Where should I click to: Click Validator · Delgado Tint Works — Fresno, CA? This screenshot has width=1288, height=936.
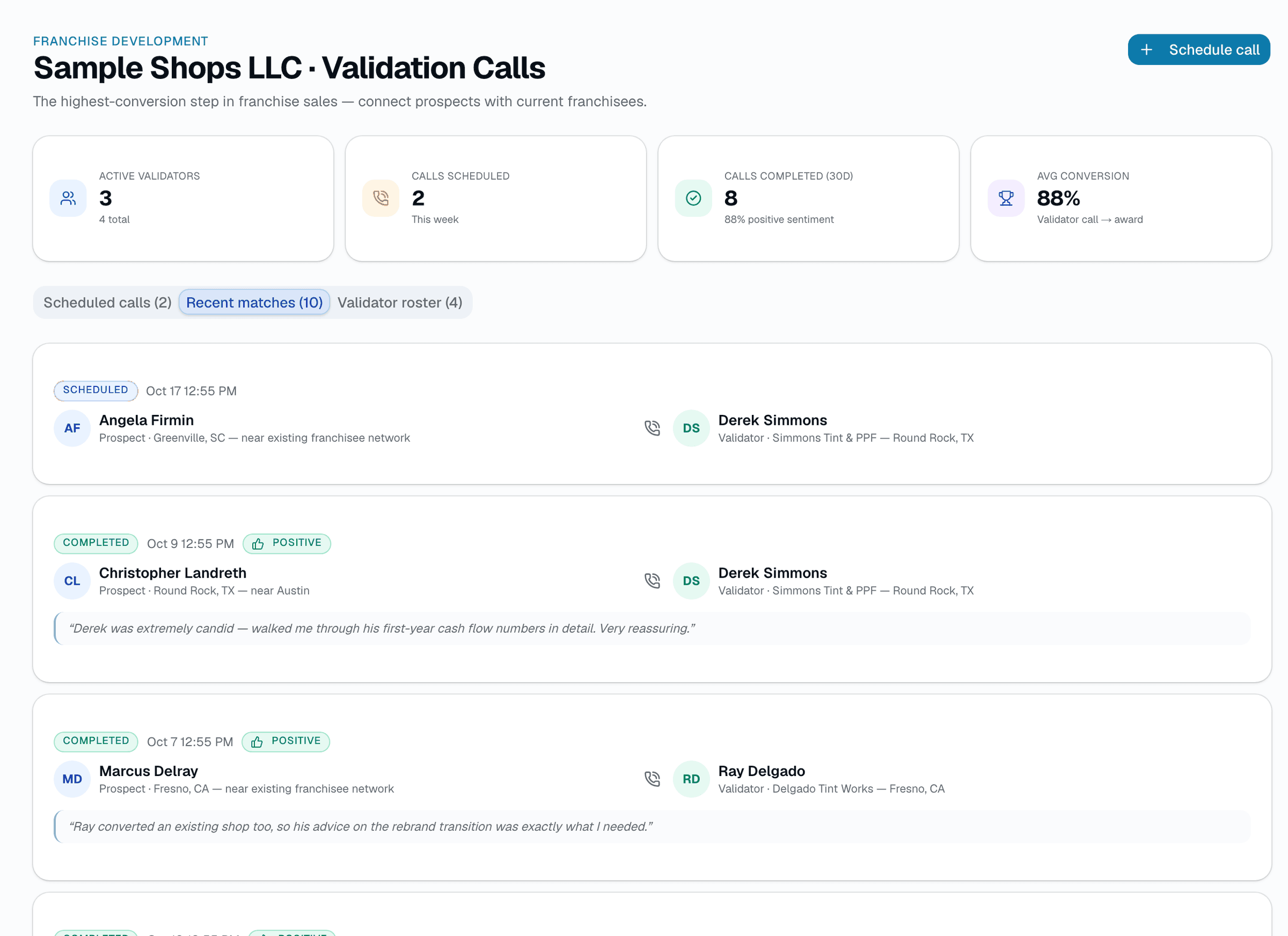click(831, 789)
